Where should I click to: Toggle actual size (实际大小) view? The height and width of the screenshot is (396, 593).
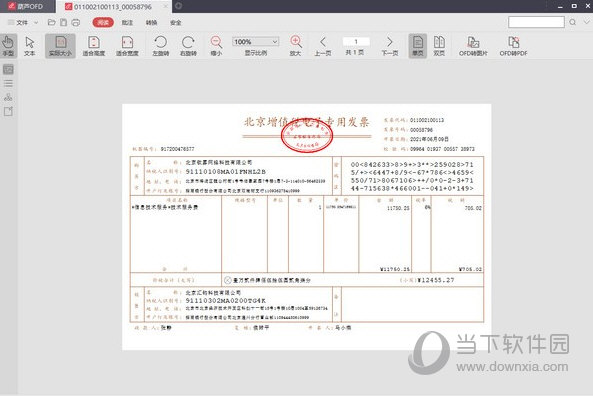click(x=60, y=46)
